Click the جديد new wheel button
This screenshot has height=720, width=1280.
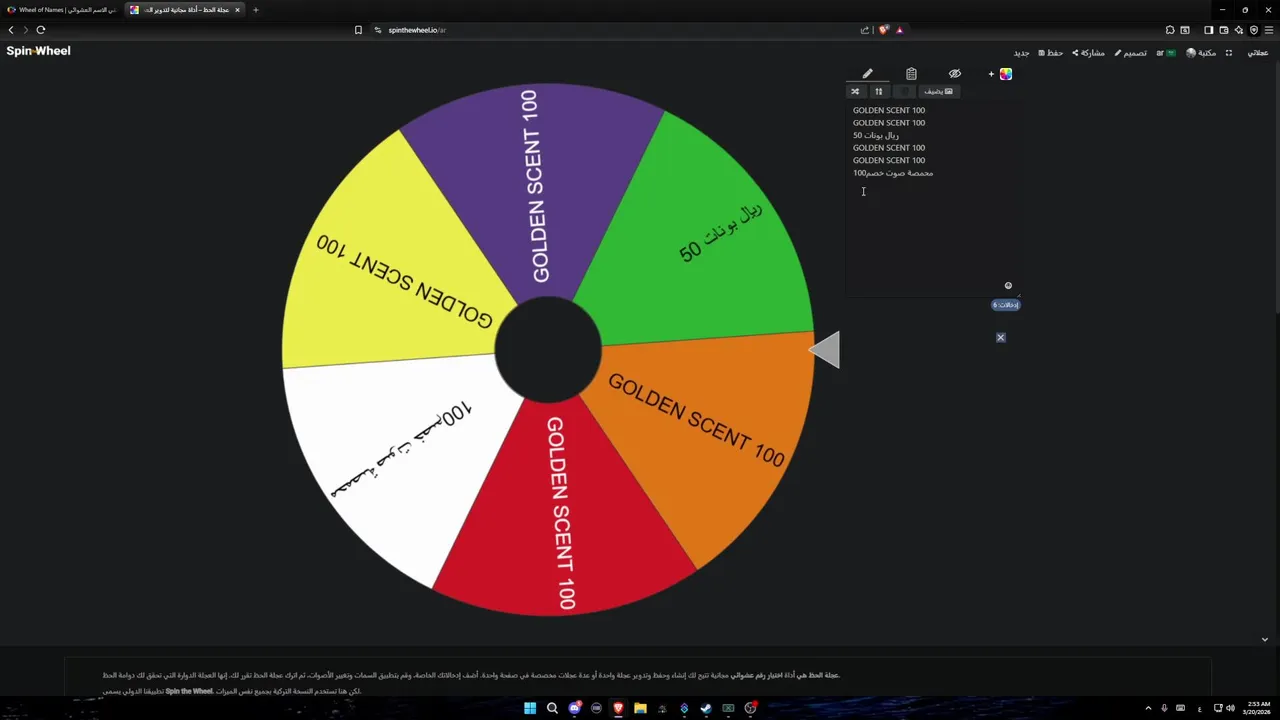click(x=1021, y=53)
